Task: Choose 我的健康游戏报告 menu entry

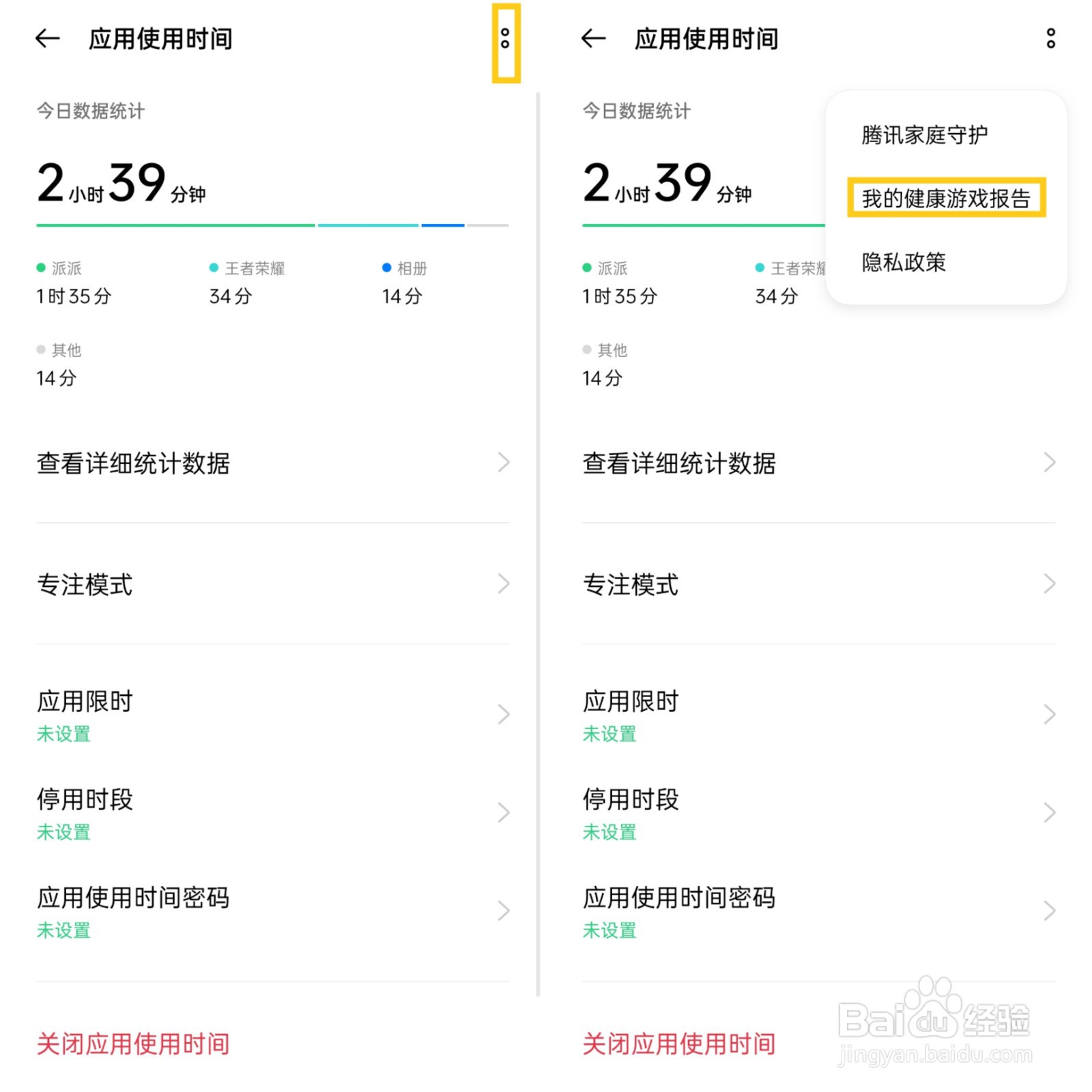Action: pos(946,199)
